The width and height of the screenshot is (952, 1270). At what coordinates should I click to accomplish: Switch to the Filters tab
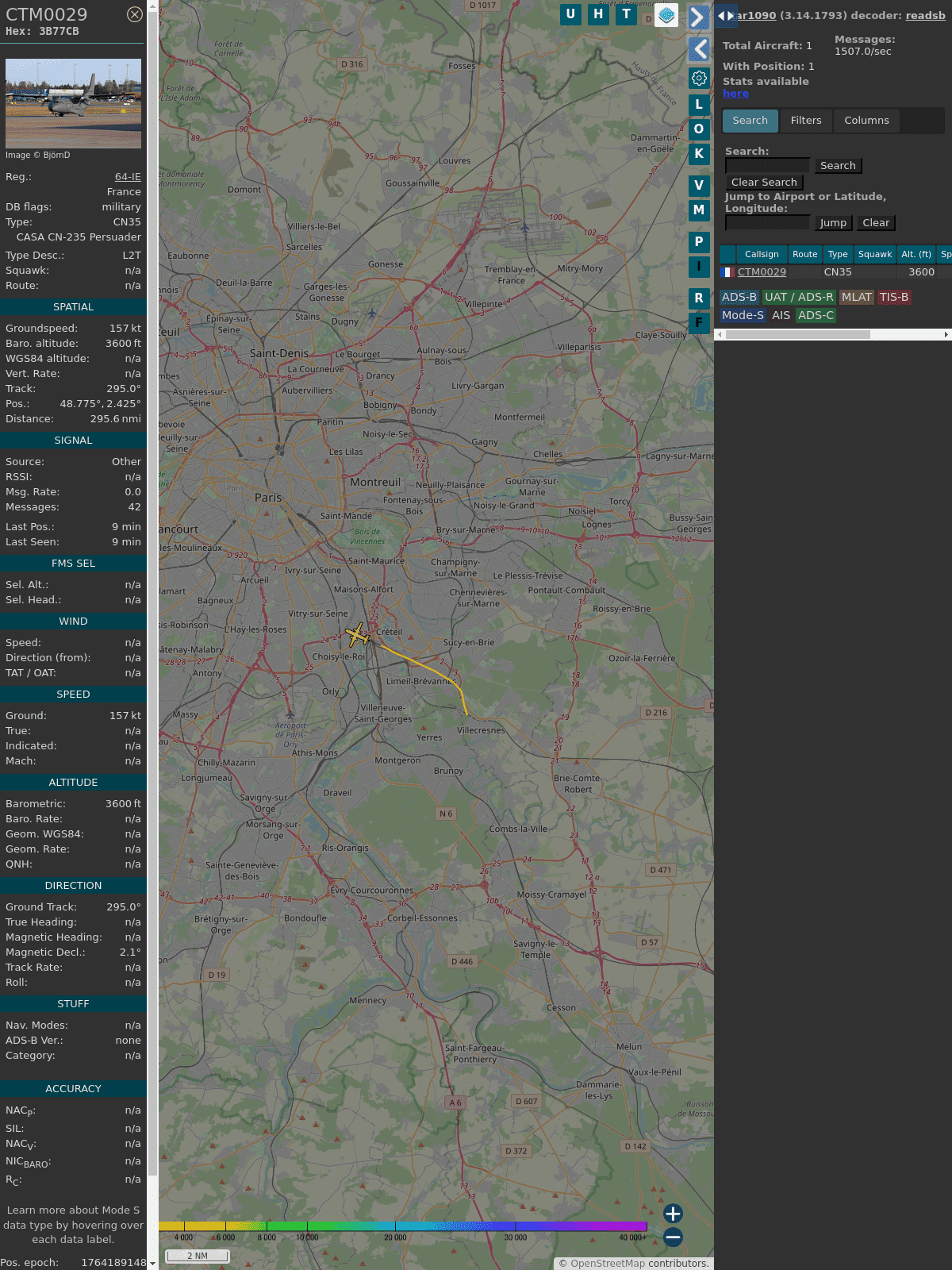tap(806, 121)
